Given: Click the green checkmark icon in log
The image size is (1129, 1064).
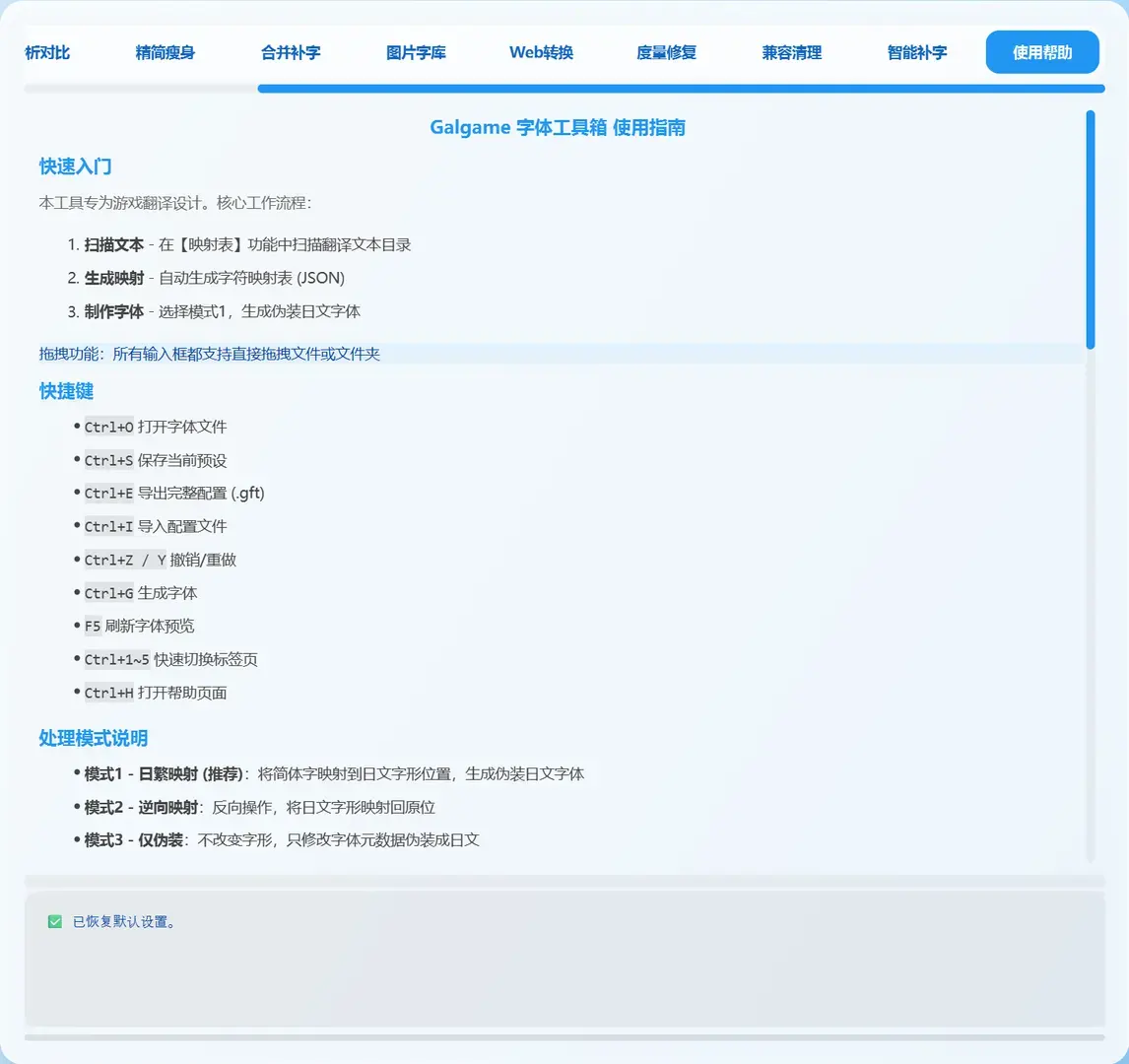Looking at the screenshot, I should click(x=55, y=921).
